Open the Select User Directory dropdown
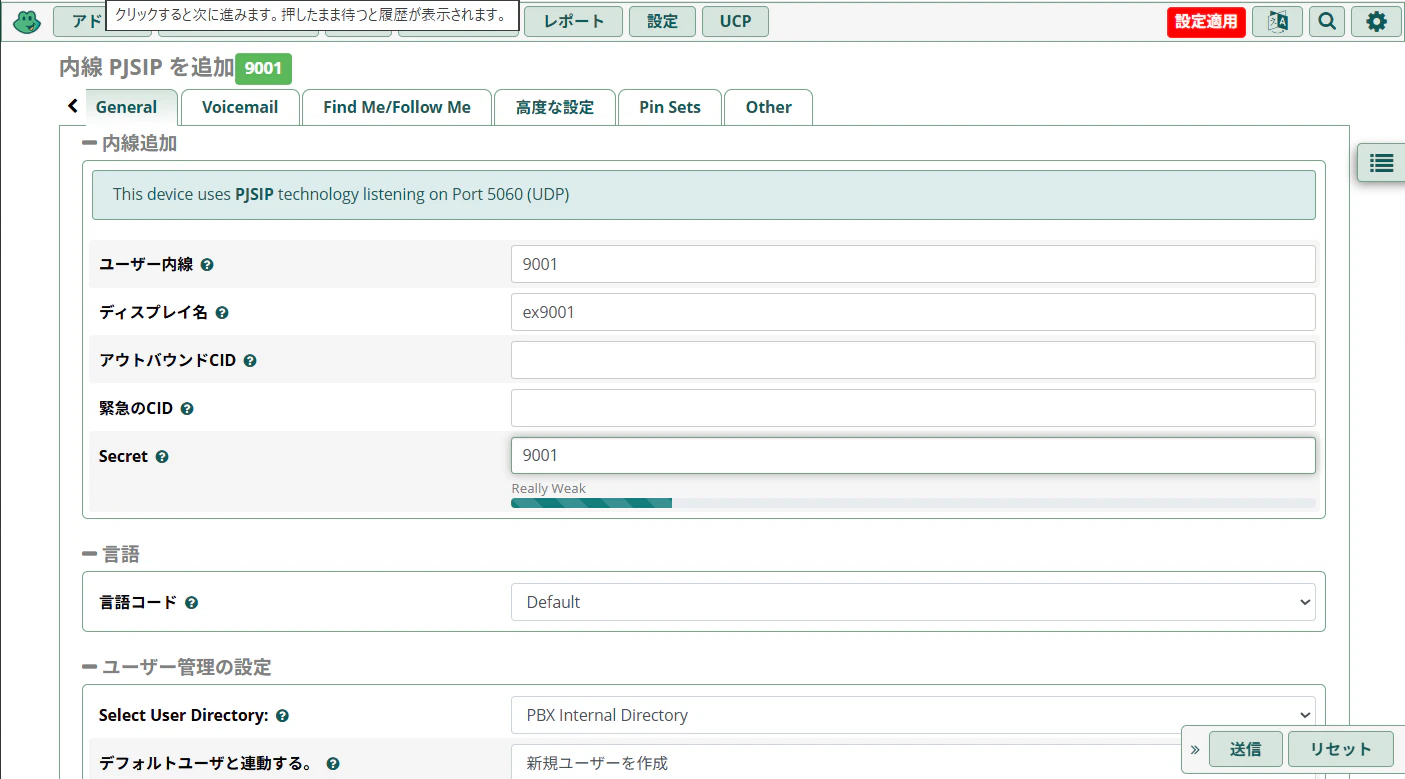 [x=913, y=715]
